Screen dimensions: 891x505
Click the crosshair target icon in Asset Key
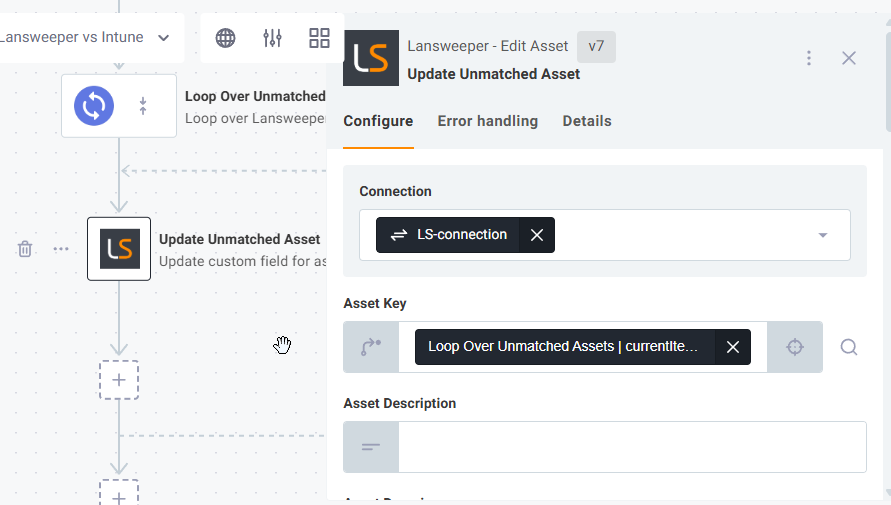pos(795,347)
